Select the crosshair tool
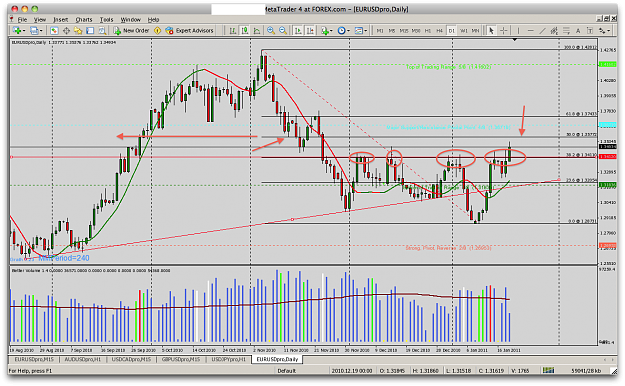Image resolution: width=625 pixels, height=386 pixels. click(503, 31)
